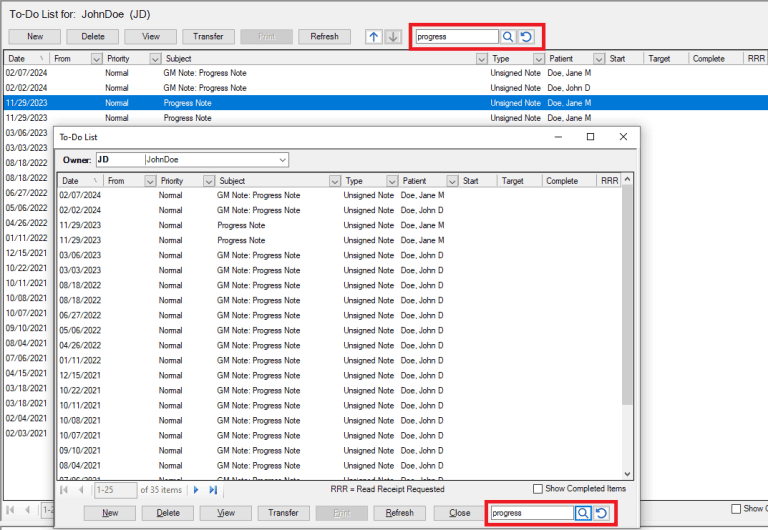The height and width of the screenshot is (530, 768).
Task: Click the move up arrow in the toolbar
Action: pyautogui.click(x=374, y=37)
